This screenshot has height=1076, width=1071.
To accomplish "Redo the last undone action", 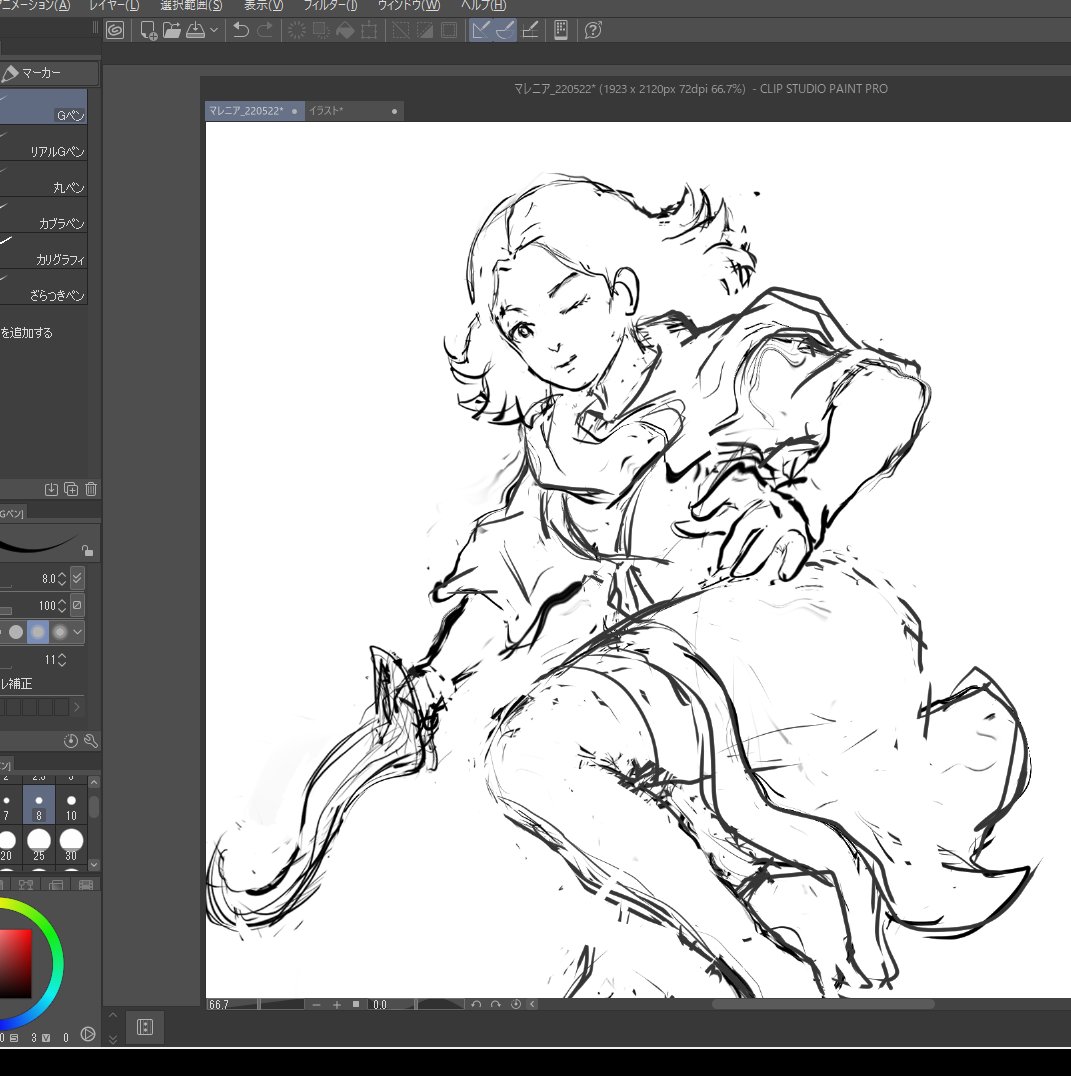I will 265,30.
